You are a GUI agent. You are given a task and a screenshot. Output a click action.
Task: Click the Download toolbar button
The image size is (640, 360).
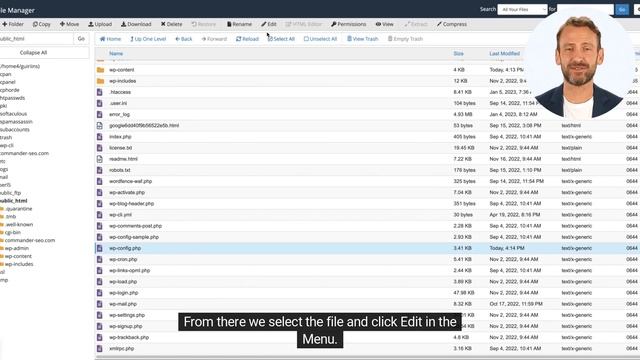136,24
